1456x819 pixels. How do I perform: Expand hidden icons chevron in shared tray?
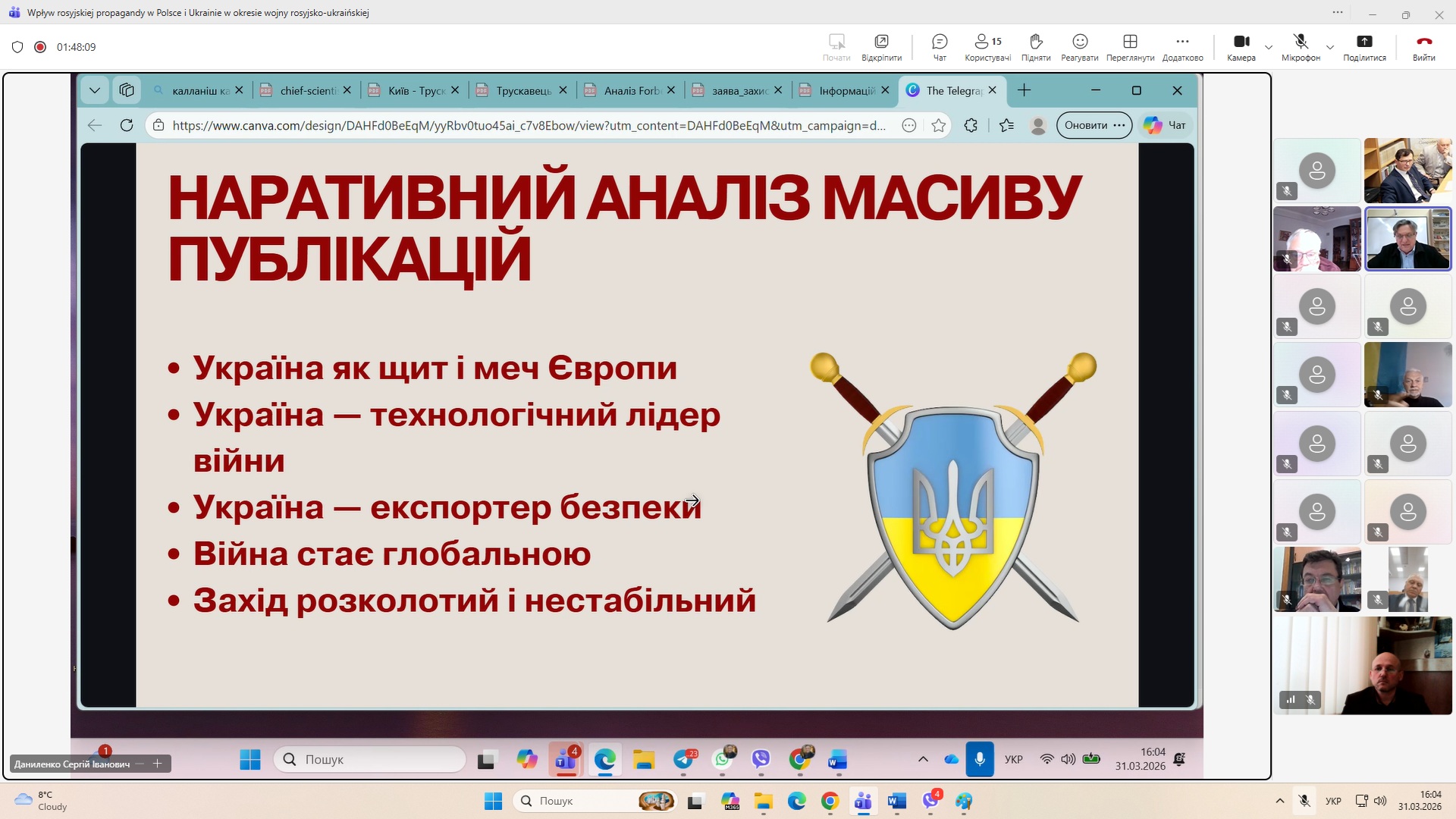click(923, 759)
